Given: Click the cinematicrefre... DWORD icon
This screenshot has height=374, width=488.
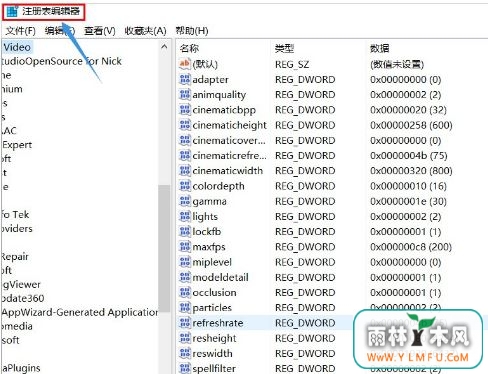Looking at the screenshot, I should pos(185,155).
